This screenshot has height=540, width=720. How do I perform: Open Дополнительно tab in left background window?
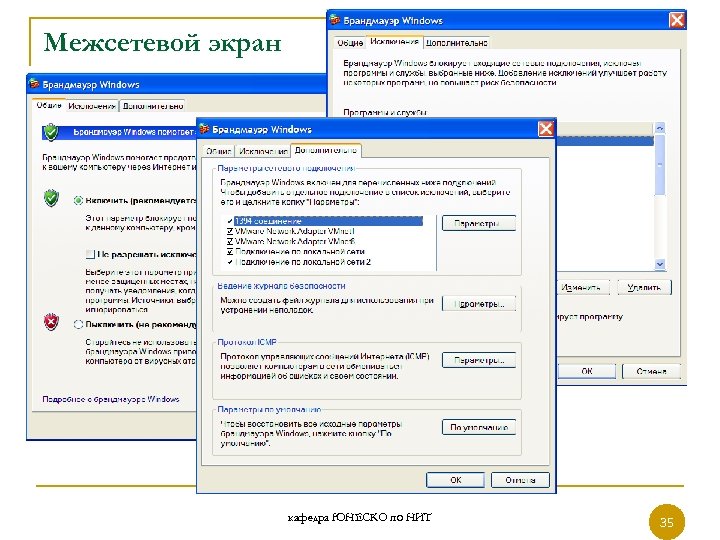coord(152,106)
